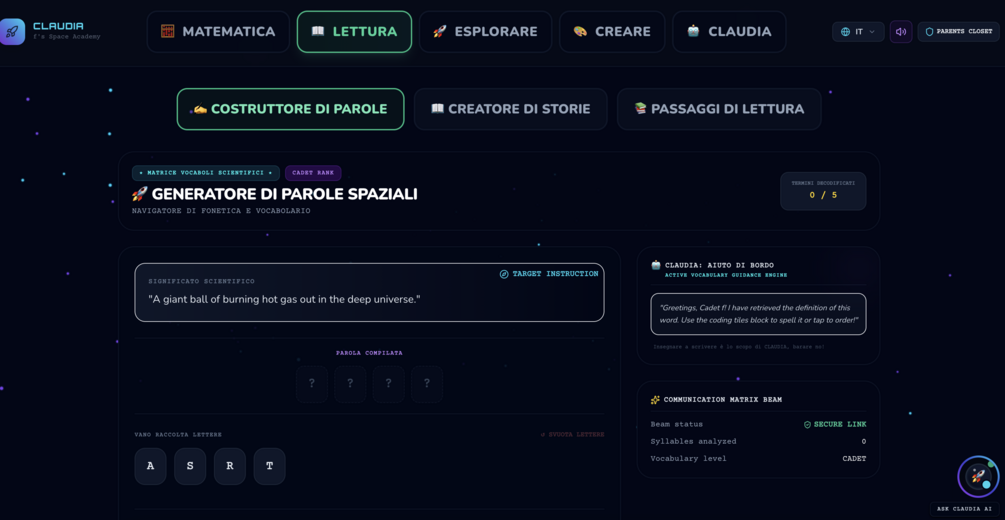The image size is (1005, 520).
Task: Click the first empty word slot
Action: point(312,384)
